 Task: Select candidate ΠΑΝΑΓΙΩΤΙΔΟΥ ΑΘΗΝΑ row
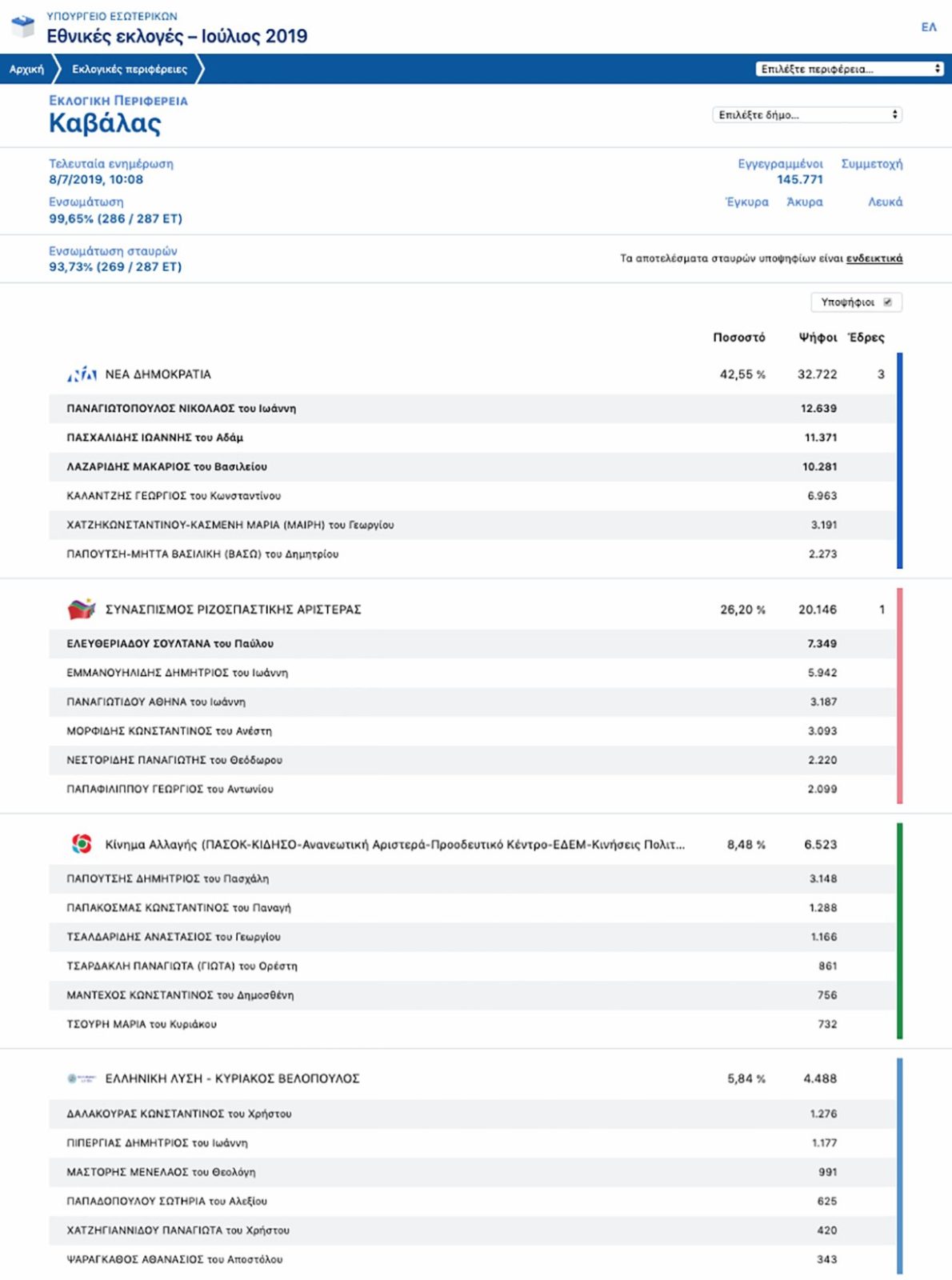click(472, 702)
